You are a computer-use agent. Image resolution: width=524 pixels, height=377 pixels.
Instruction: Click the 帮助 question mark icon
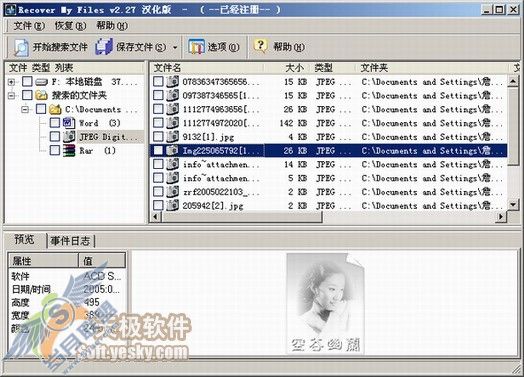point(261,46)
